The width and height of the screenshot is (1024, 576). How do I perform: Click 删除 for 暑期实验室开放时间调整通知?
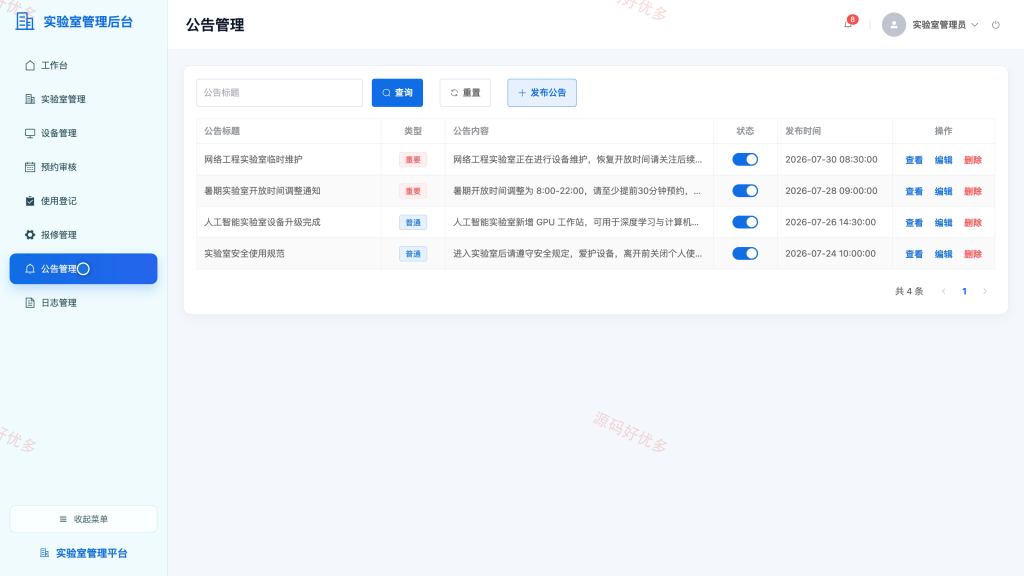pos(973,191)
